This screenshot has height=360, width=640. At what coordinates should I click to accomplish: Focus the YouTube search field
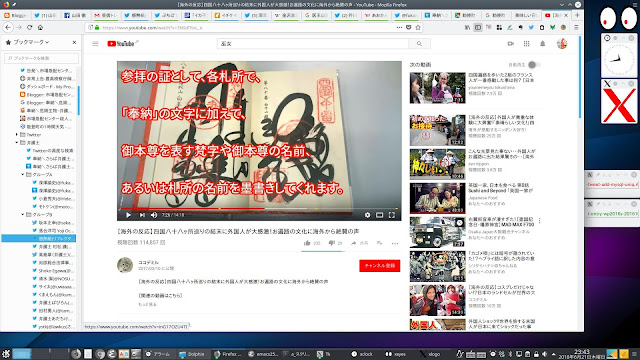(x=313, y=44)
